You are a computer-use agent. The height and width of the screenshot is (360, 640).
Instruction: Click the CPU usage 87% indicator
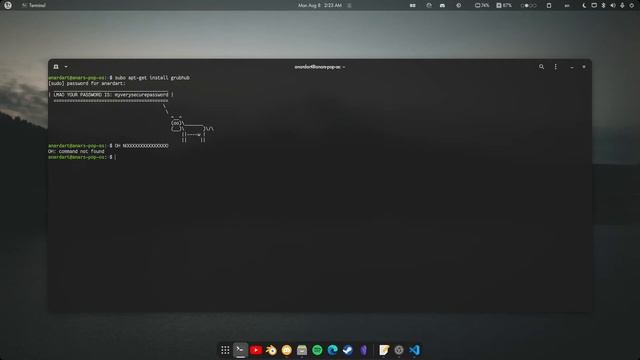(504, 5)
